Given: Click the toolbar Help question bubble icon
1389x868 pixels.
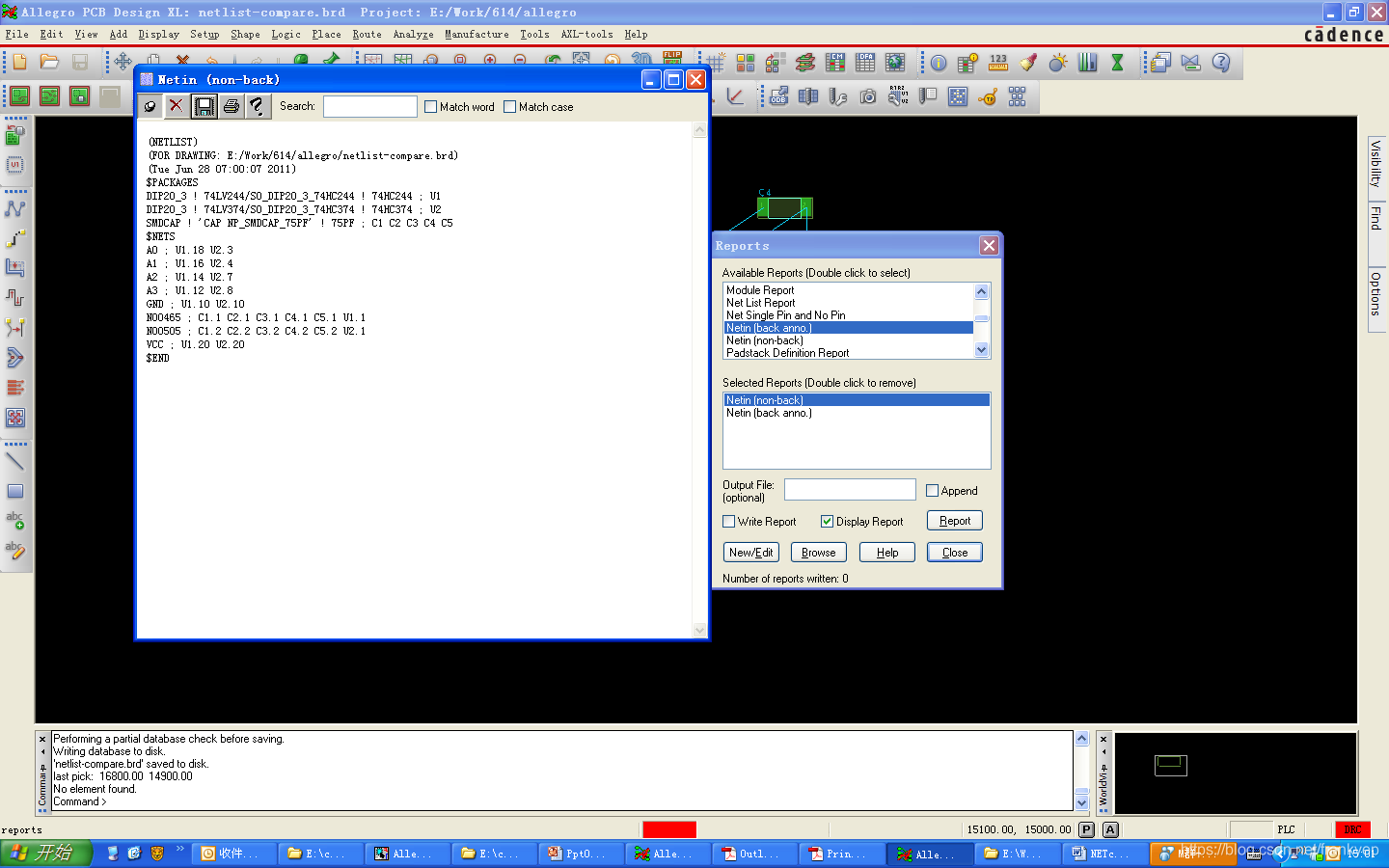Looking at the screenshot, I should [1221, 63].
